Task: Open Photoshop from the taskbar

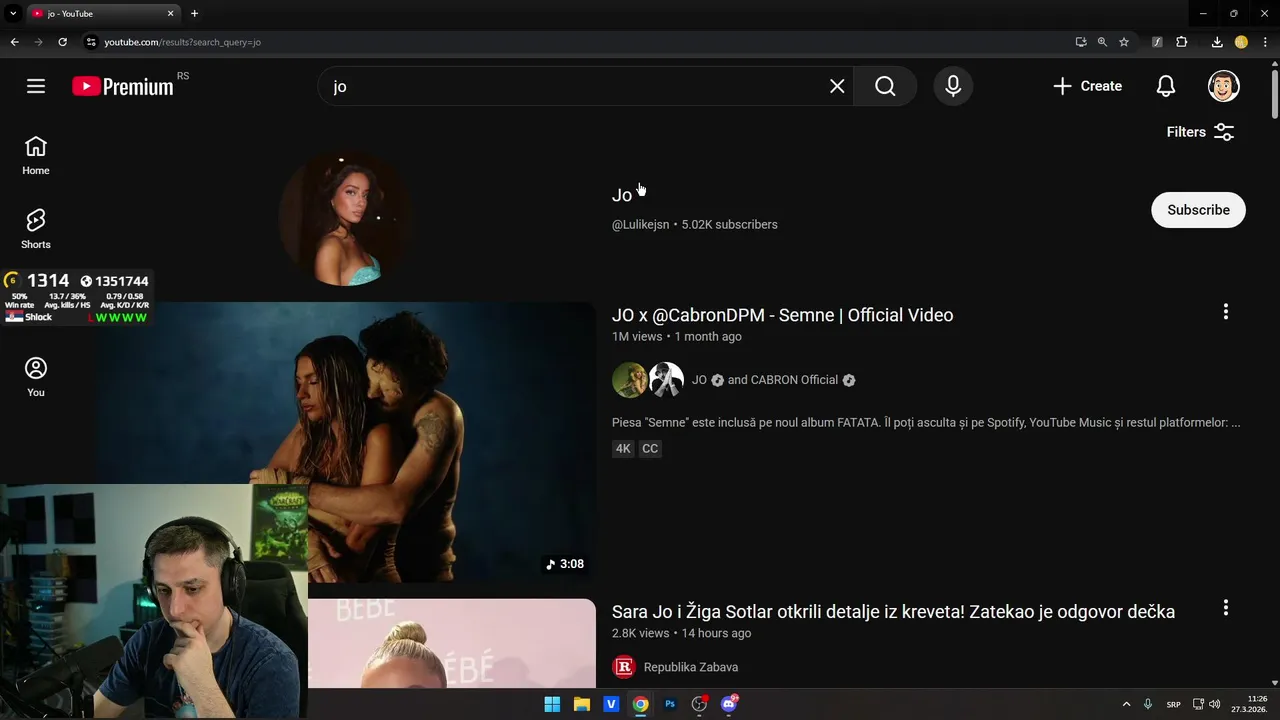Action: tap(670, 704)
